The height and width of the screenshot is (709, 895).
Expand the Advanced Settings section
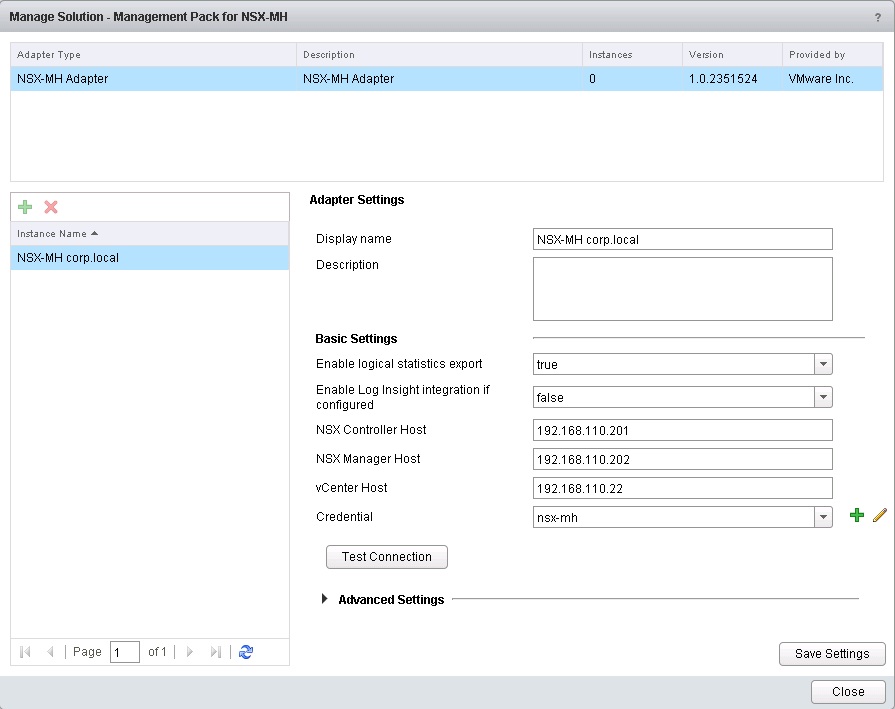click(x=324, y=600)
